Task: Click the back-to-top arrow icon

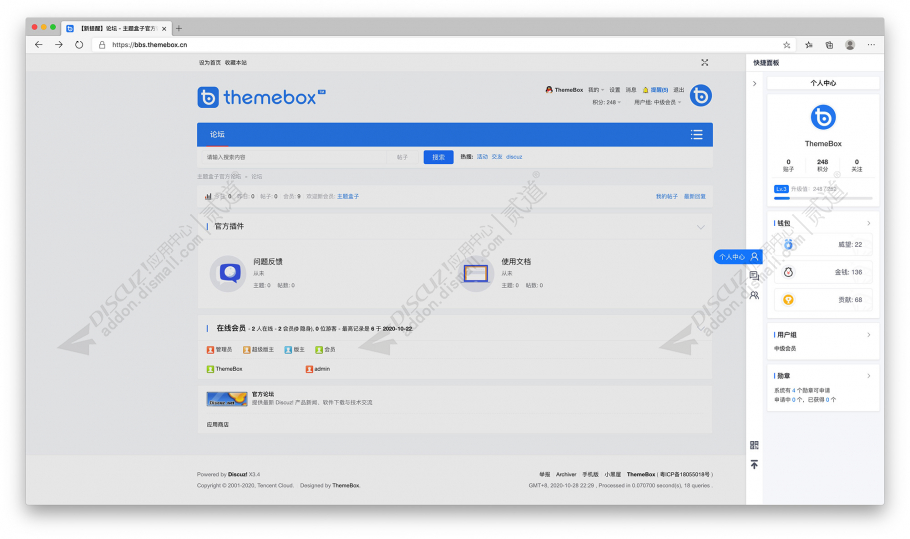Action: 754,465
